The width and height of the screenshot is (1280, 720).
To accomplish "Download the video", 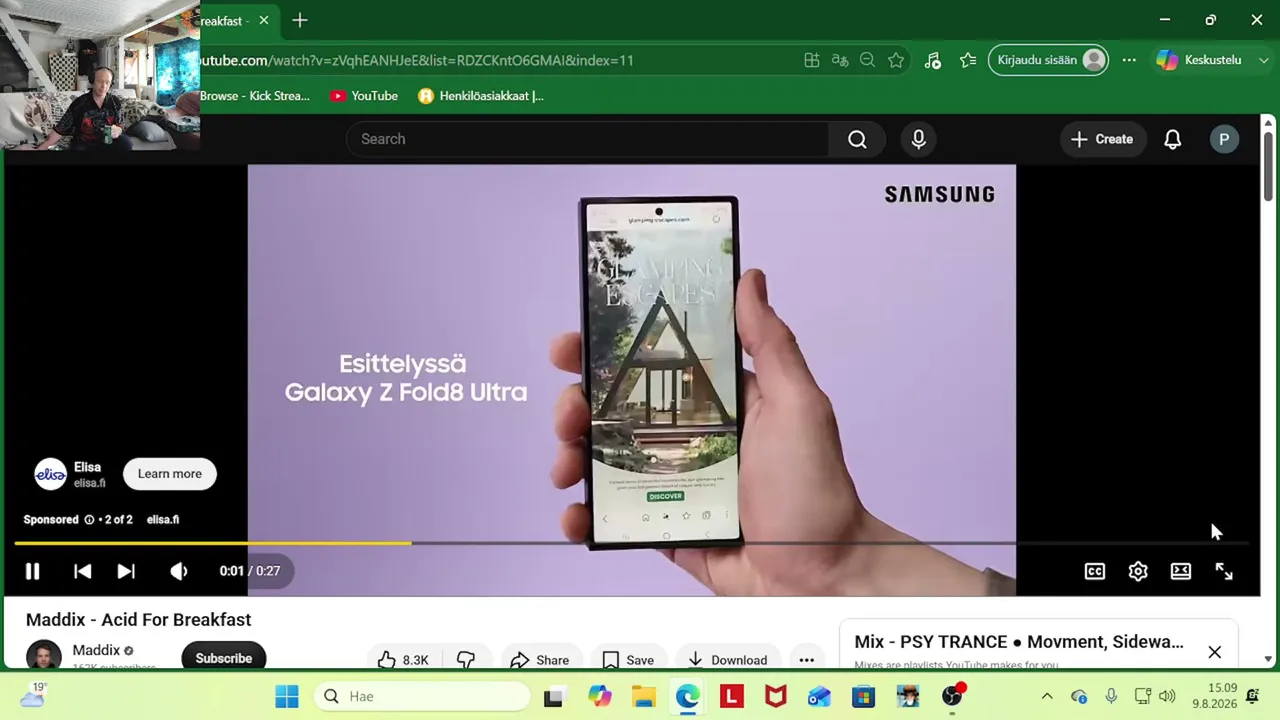I will (727, 659).
